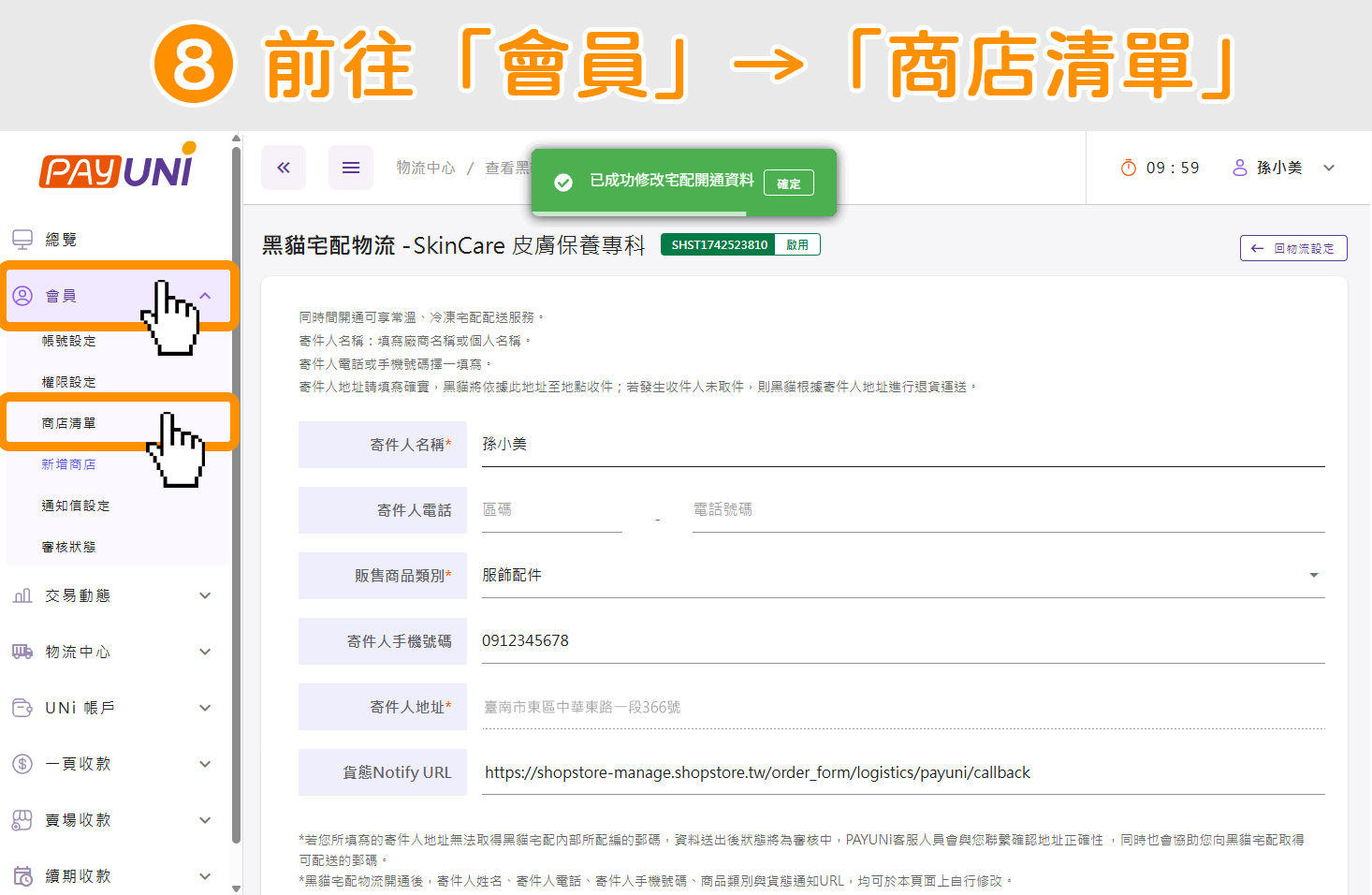
Task: Click the 電話號碼 input field
Action: coord(1009,510)
